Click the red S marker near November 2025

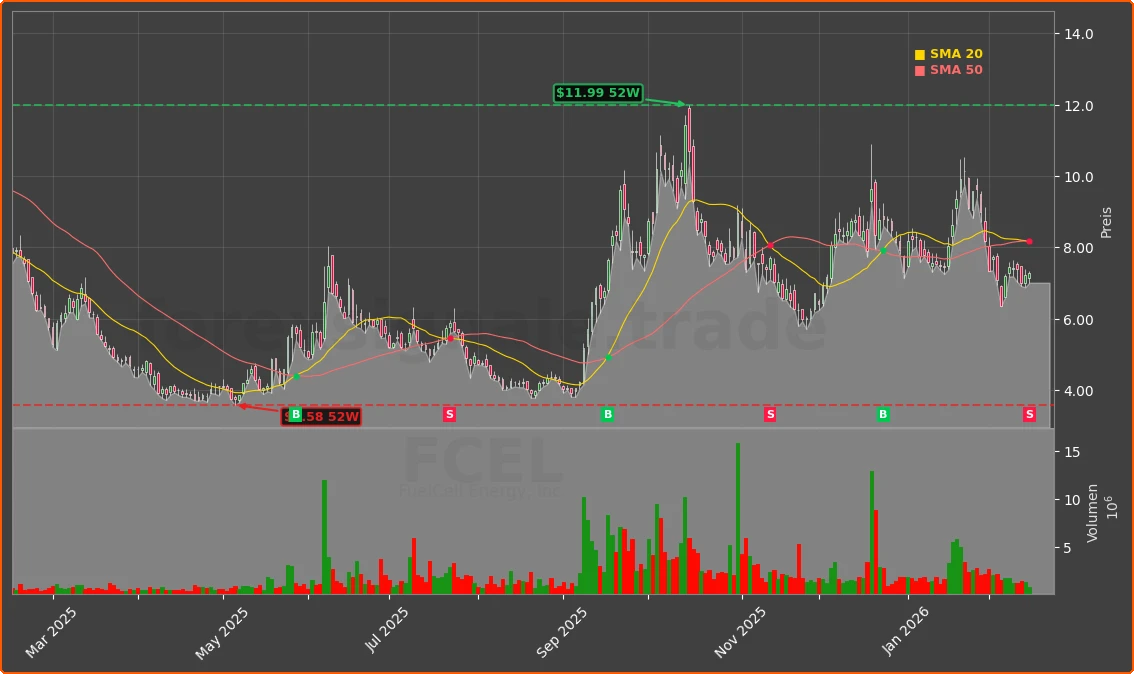[x=769, y=413]
